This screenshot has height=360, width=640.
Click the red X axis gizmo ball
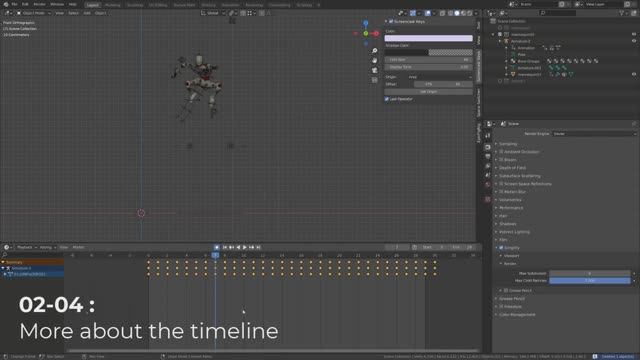click(x=376, y=33)
